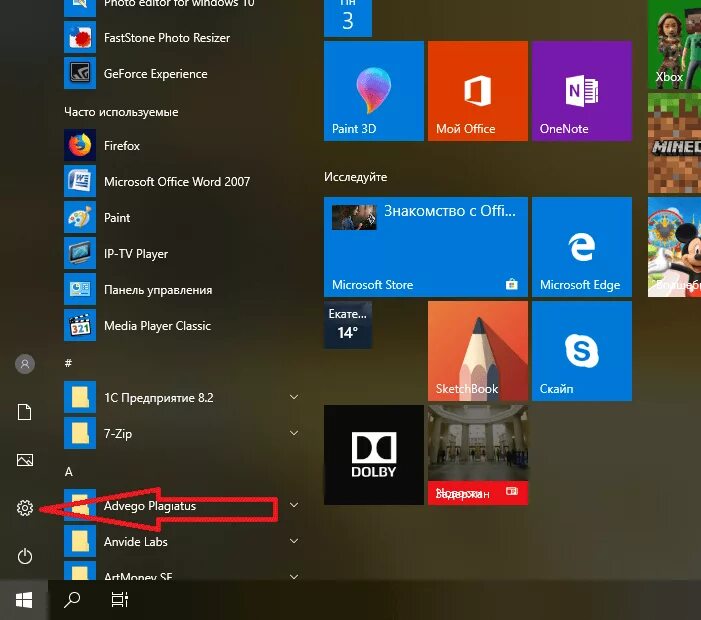Image resolution: width=701 pixels, height=620 pixels.
Task: Open Microsoft Office Word 2007 icon
Action: click(x=80, y=181)
